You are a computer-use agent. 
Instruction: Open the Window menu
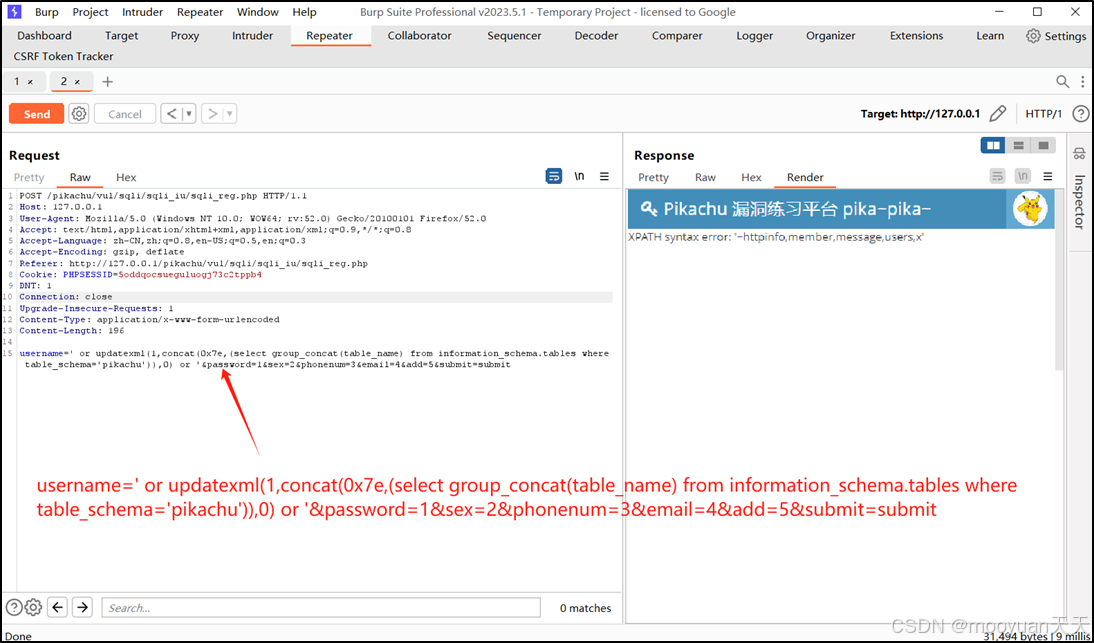point(257,12)
